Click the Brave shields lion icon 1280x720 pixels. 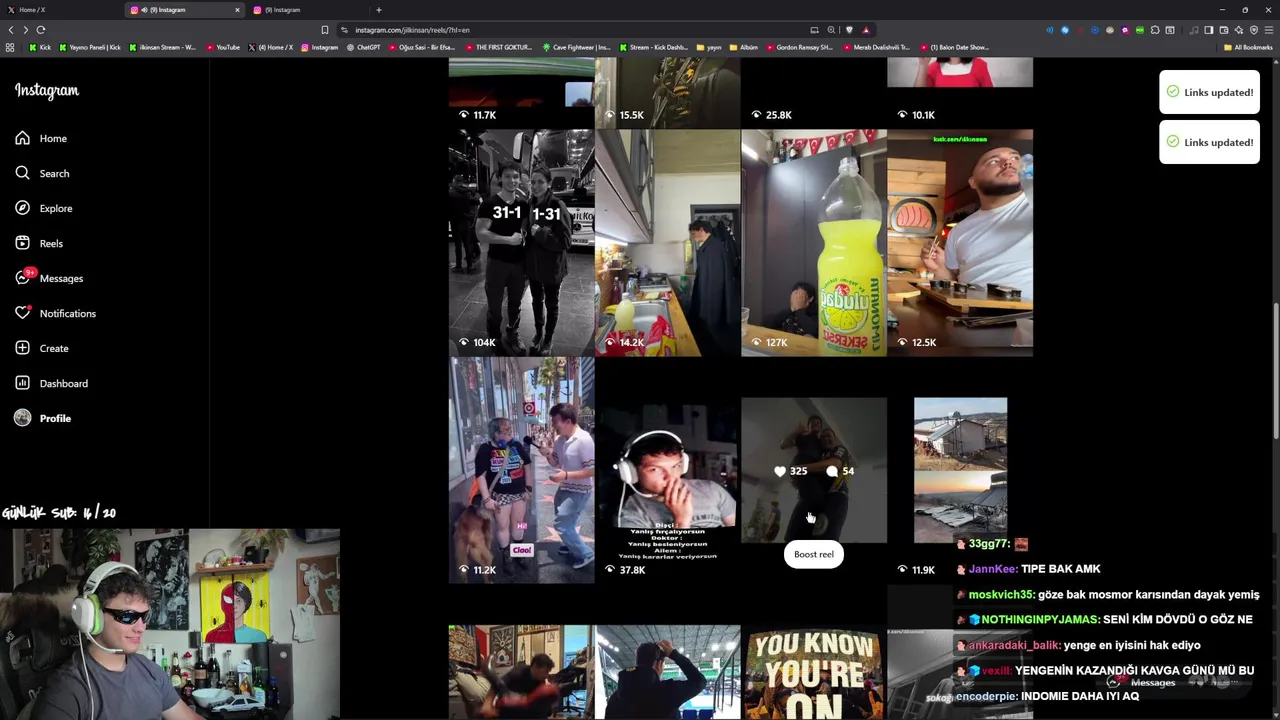coord(849,30)
